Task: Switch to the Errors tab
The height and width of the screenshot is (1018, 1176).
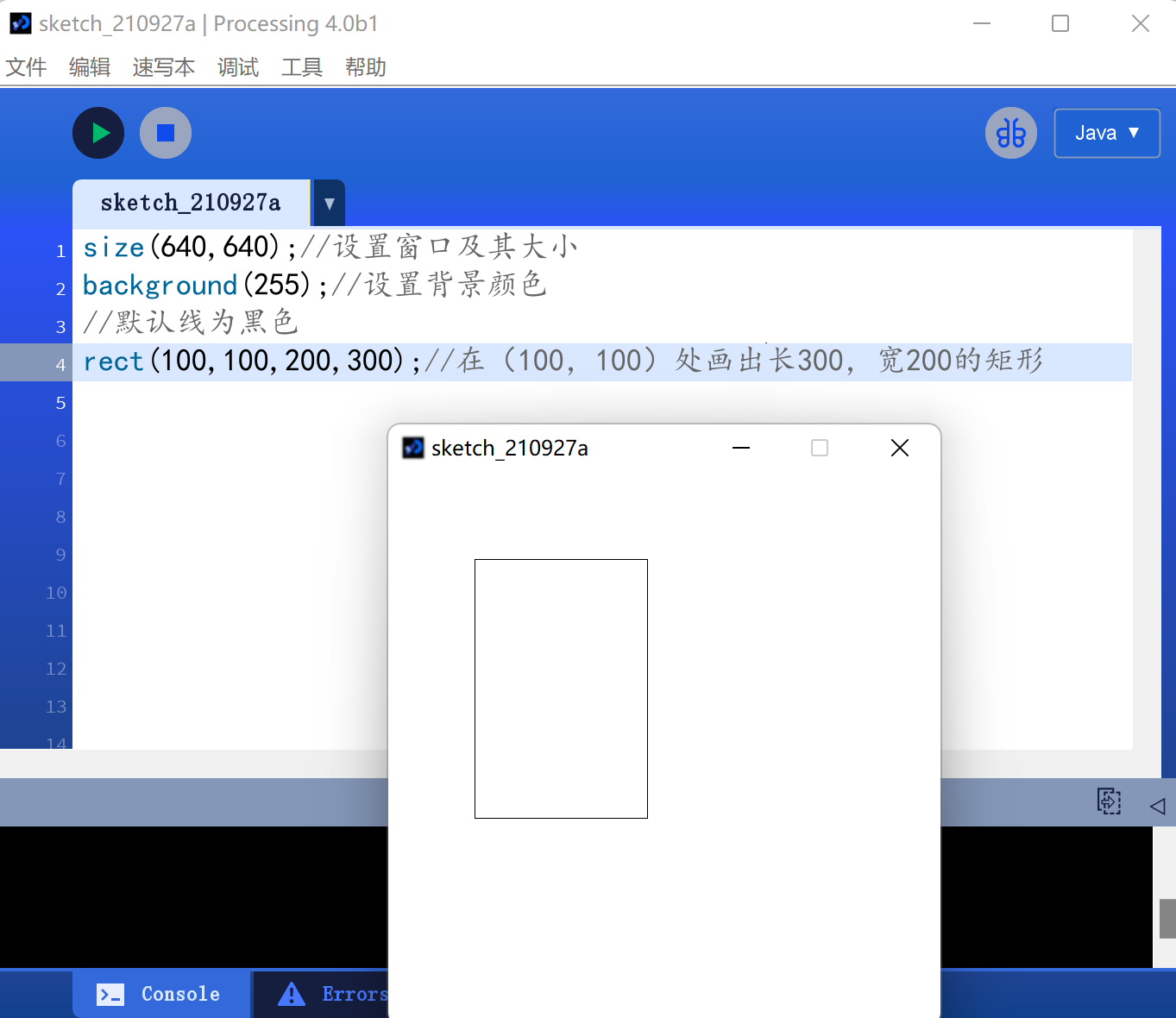Action: point(332,994)
